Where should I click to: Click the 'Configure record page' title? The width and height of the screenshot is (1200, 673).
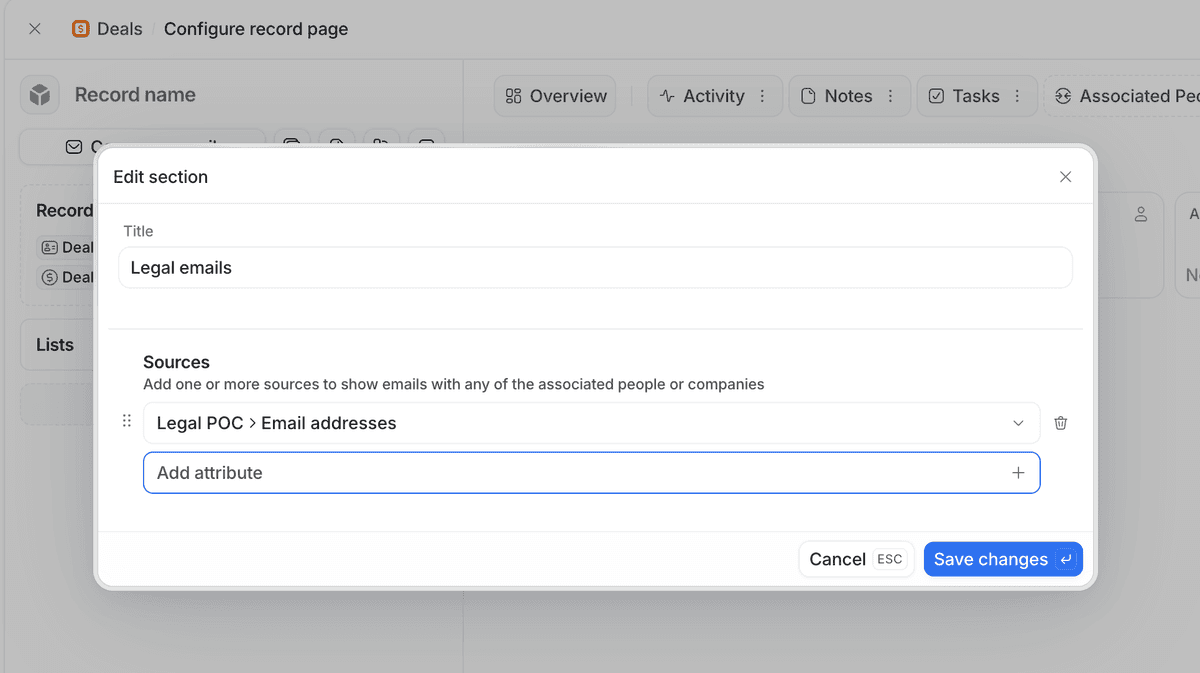[x=256, y=29]
